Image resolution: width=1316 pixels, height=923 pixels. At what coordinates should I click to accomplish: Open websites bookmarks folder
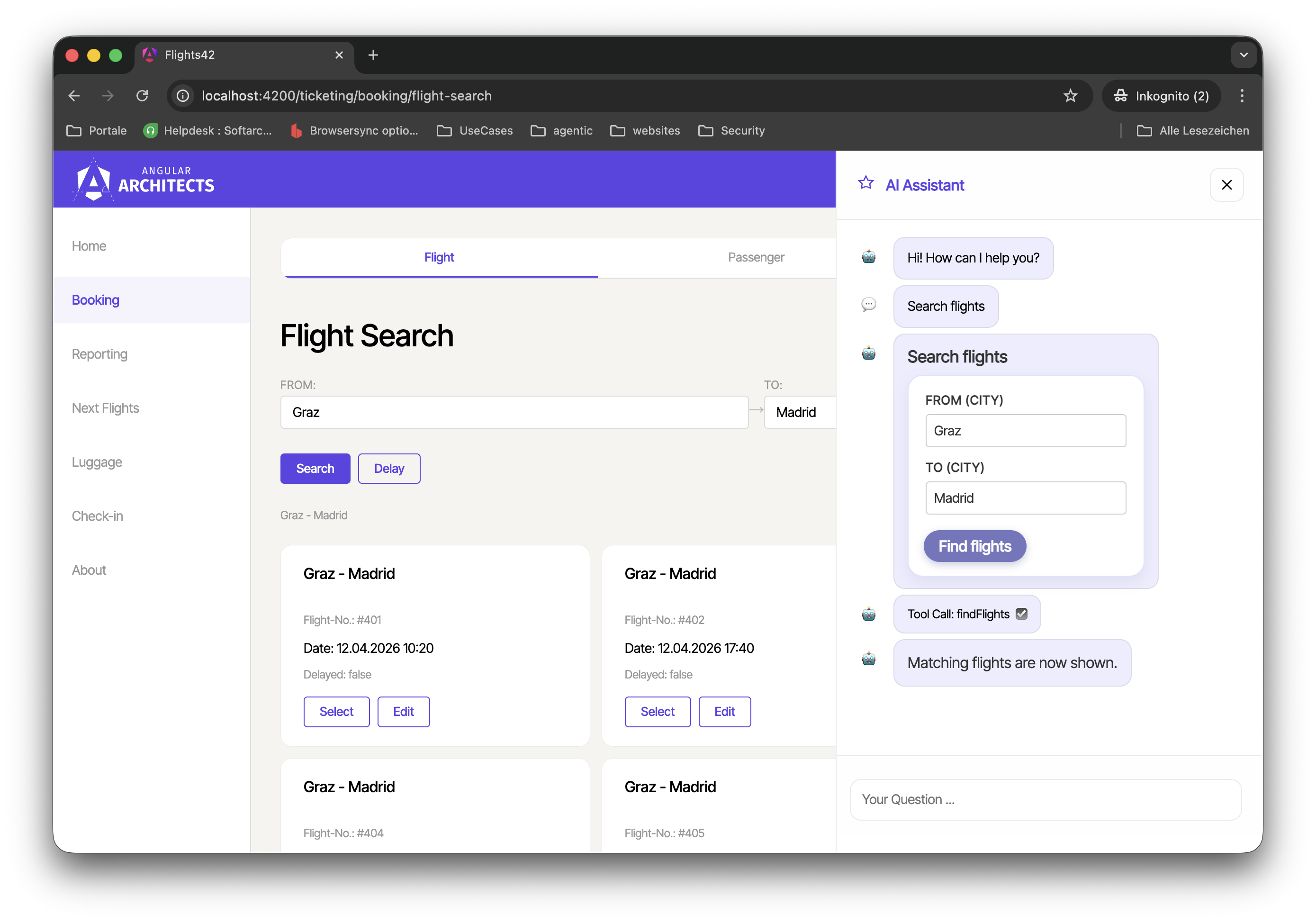[x=645, y=131]
